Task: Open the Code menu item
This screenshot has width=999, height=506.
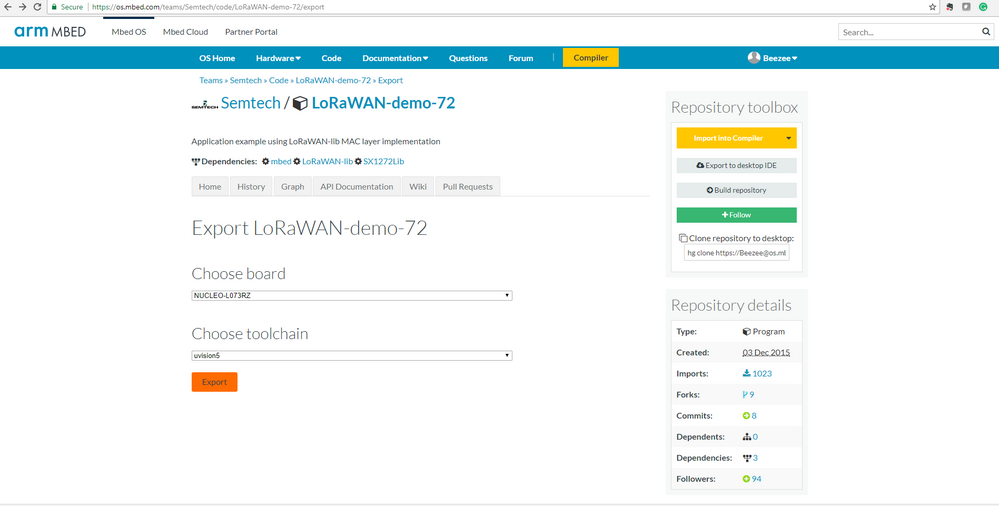Action: coord(331,58)
